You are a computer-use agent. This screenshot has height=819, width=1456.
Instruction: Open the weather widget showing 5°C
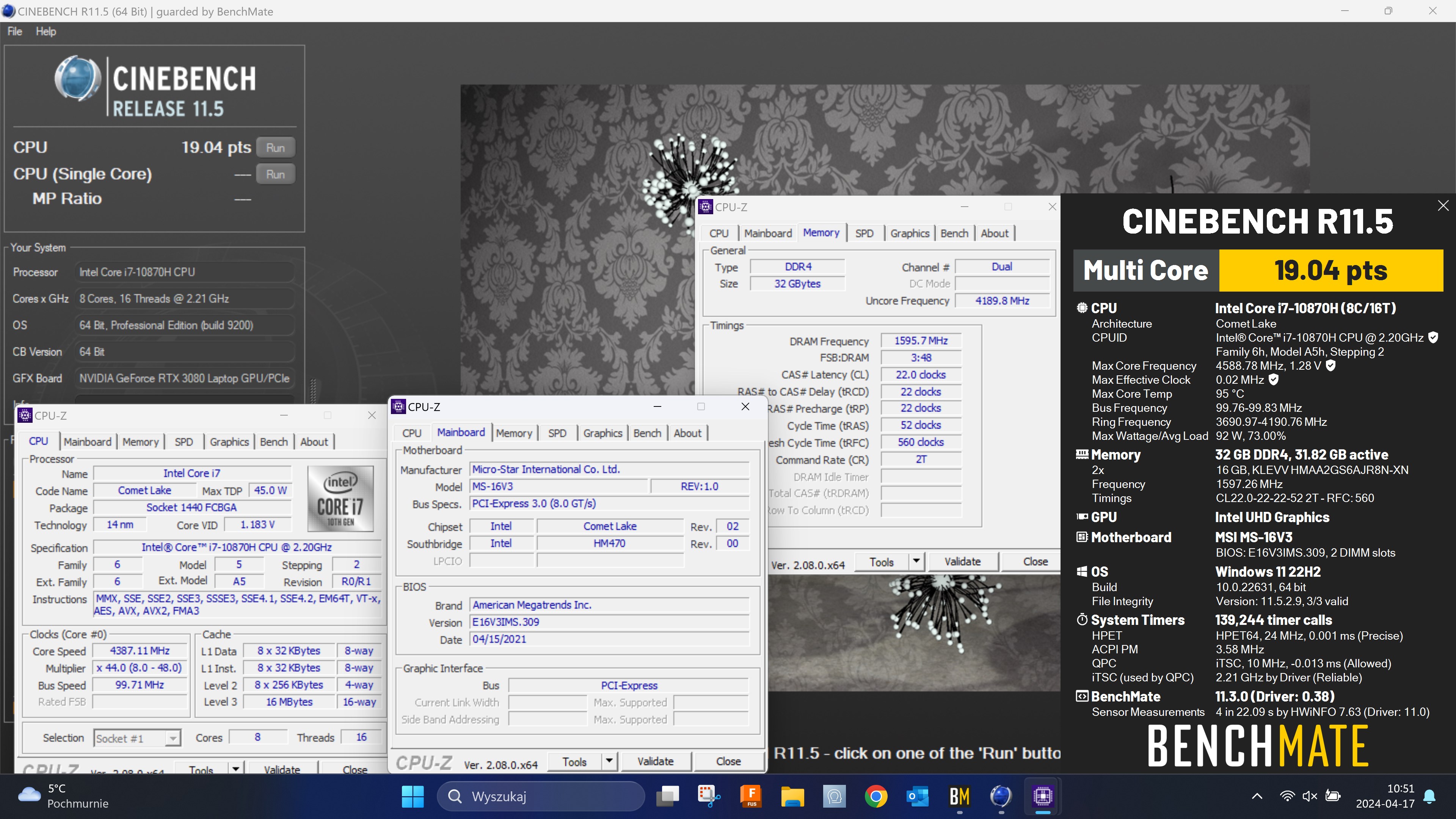[x=63, y=796]
